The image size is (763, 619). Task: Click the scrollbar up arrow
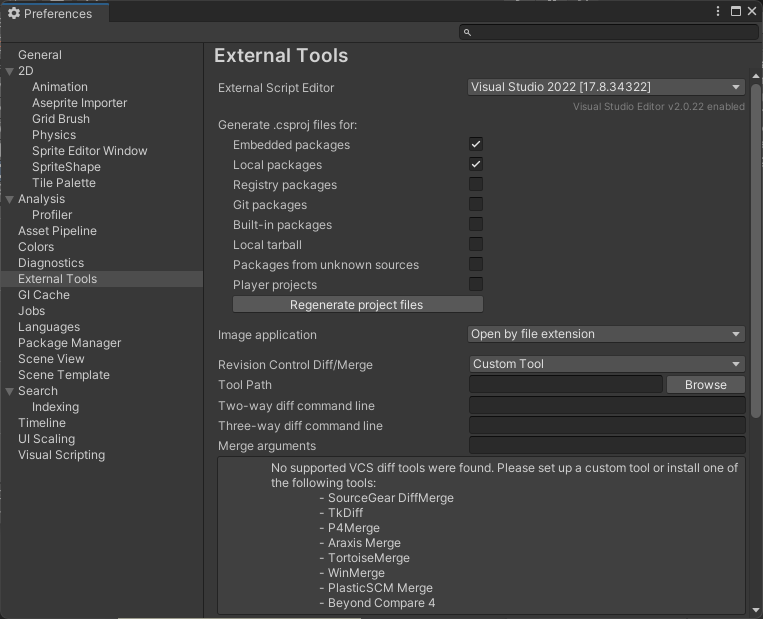click(x=755, y=76)
